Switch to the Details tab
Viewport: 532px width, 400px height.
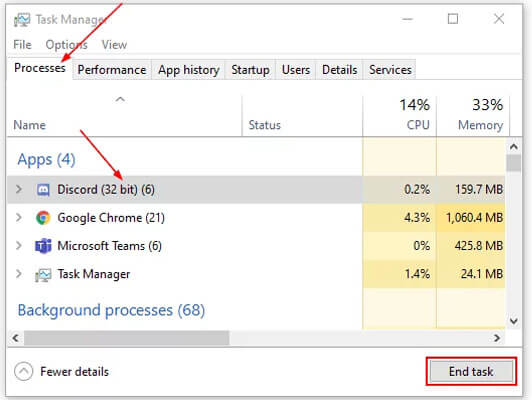coord(340,70)
